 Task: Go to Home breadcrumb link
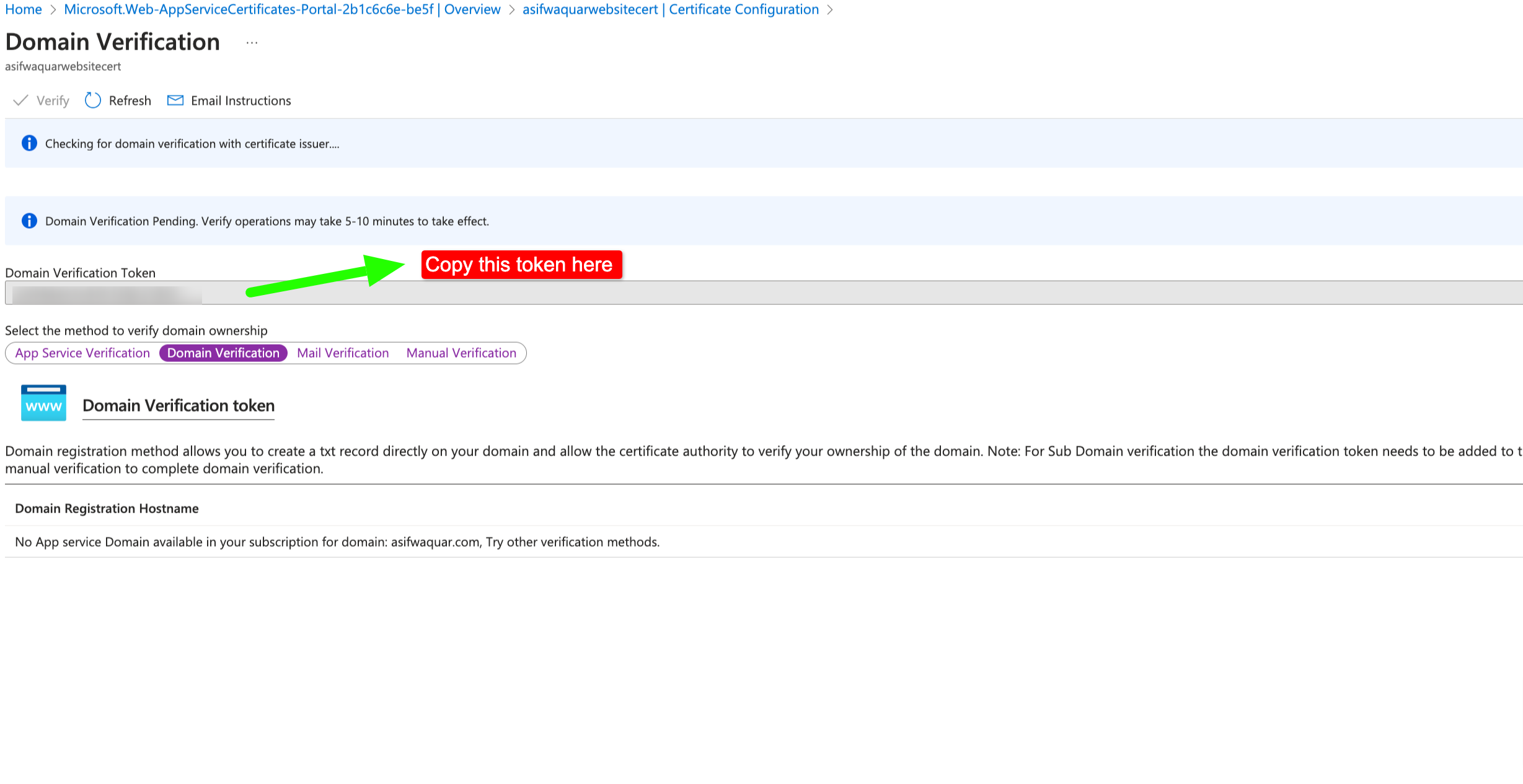(x=24, y=9)
